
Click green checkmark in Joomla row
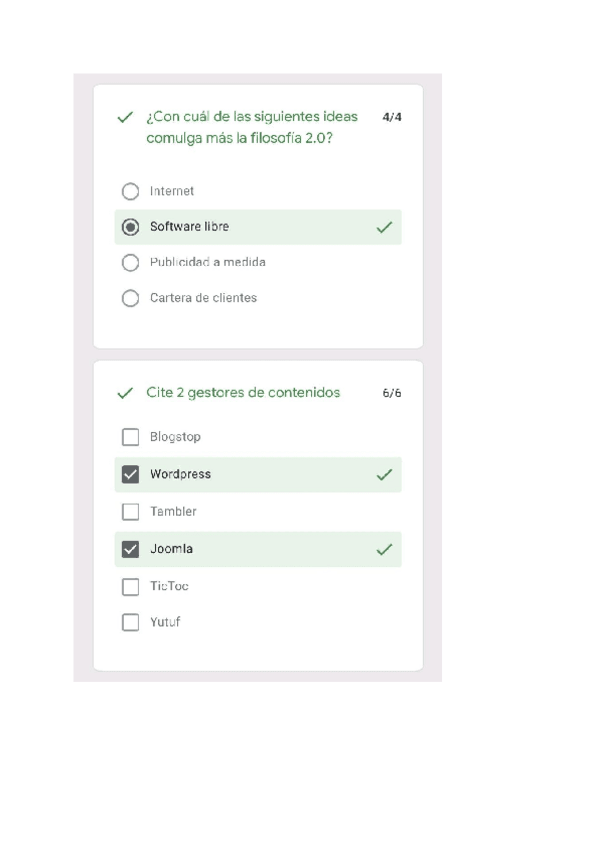[384, 549]
